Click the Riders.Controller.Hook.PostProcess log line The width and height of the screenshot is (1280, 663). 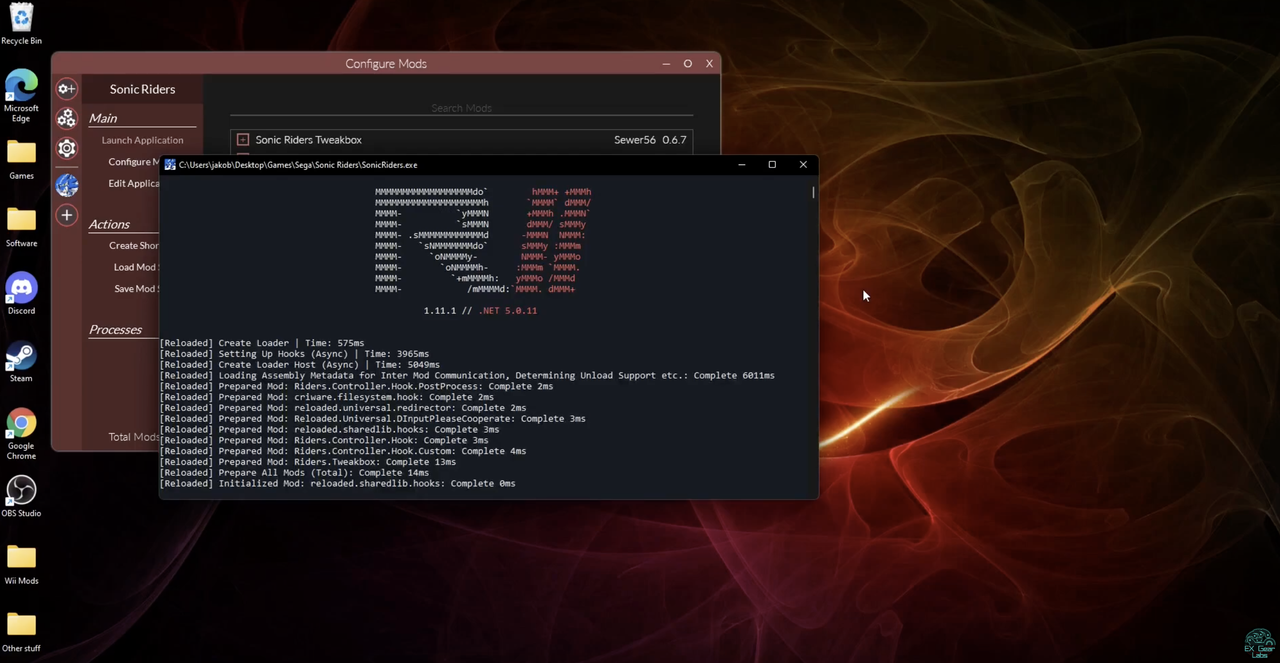pyautogui.click(x=356, y=386)
